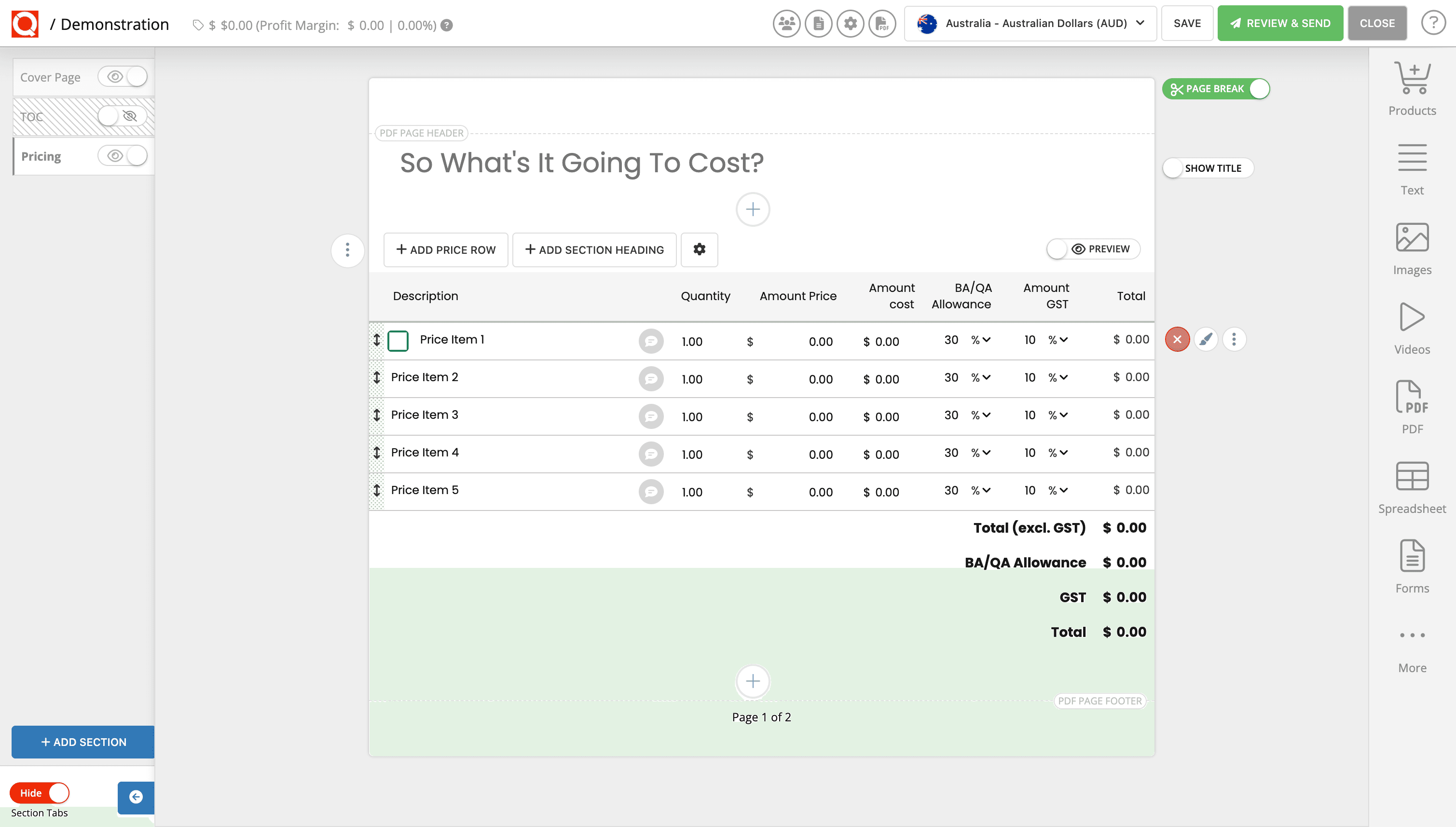Click the comment bubble on Price Item 3
The image size is (1456, 827).
pos(651,416)
